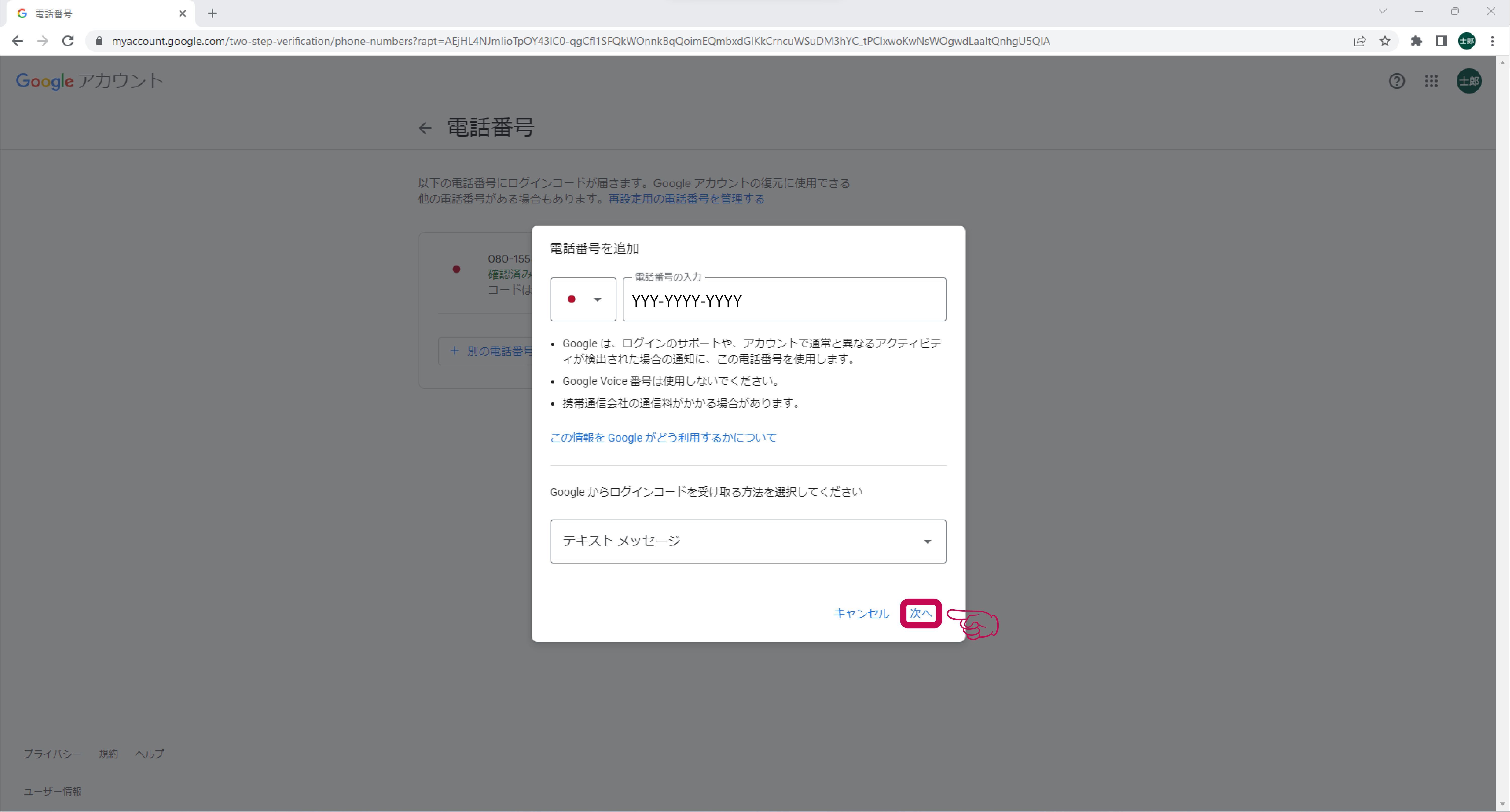Viewport: 1510px width, 812px height.
Task: Open the Japan country code dropdown
Action: pyautogui.click(x=583, y=299)
